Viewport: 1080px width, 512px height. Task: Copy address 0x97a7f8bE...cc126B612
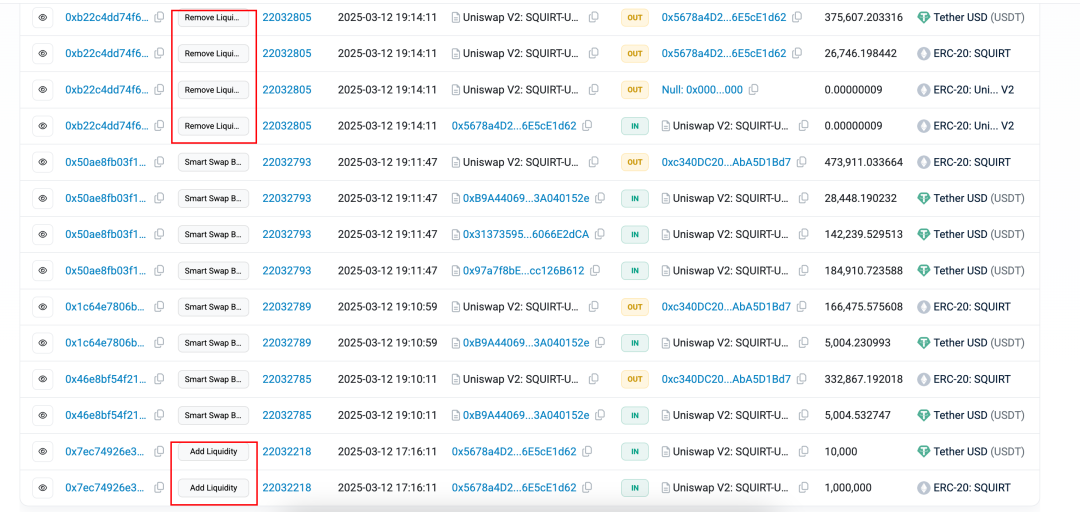point(595,271)
